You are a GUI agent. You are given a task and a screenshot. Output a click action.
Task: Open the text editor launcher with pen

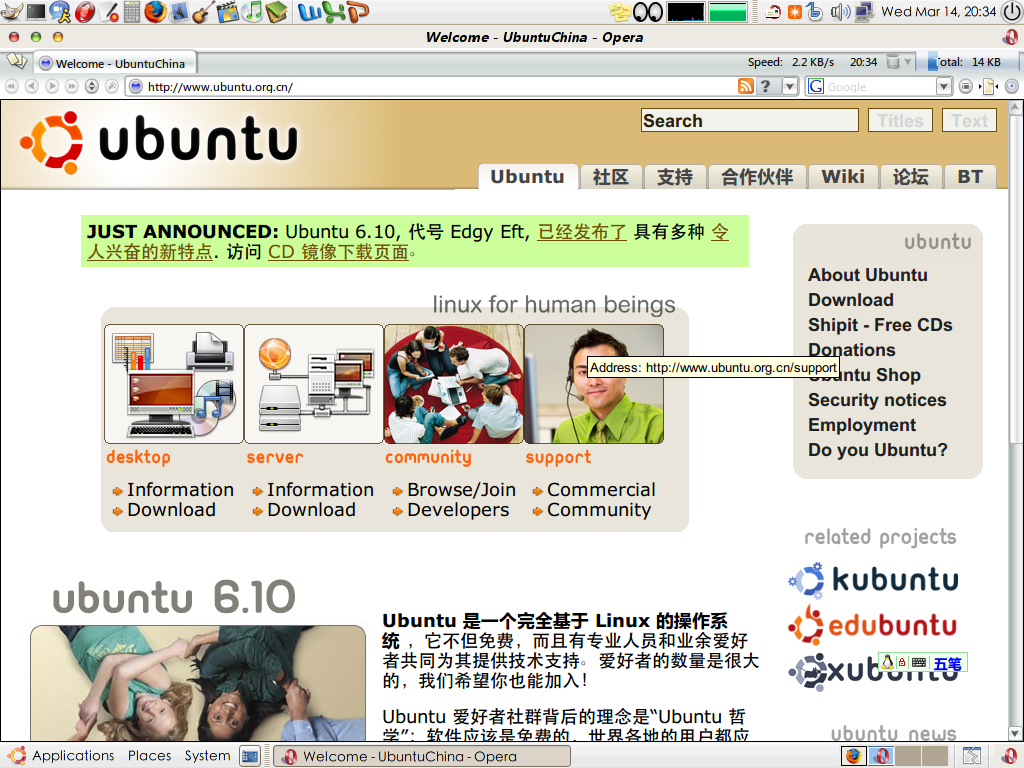click(x=108, y=11)
